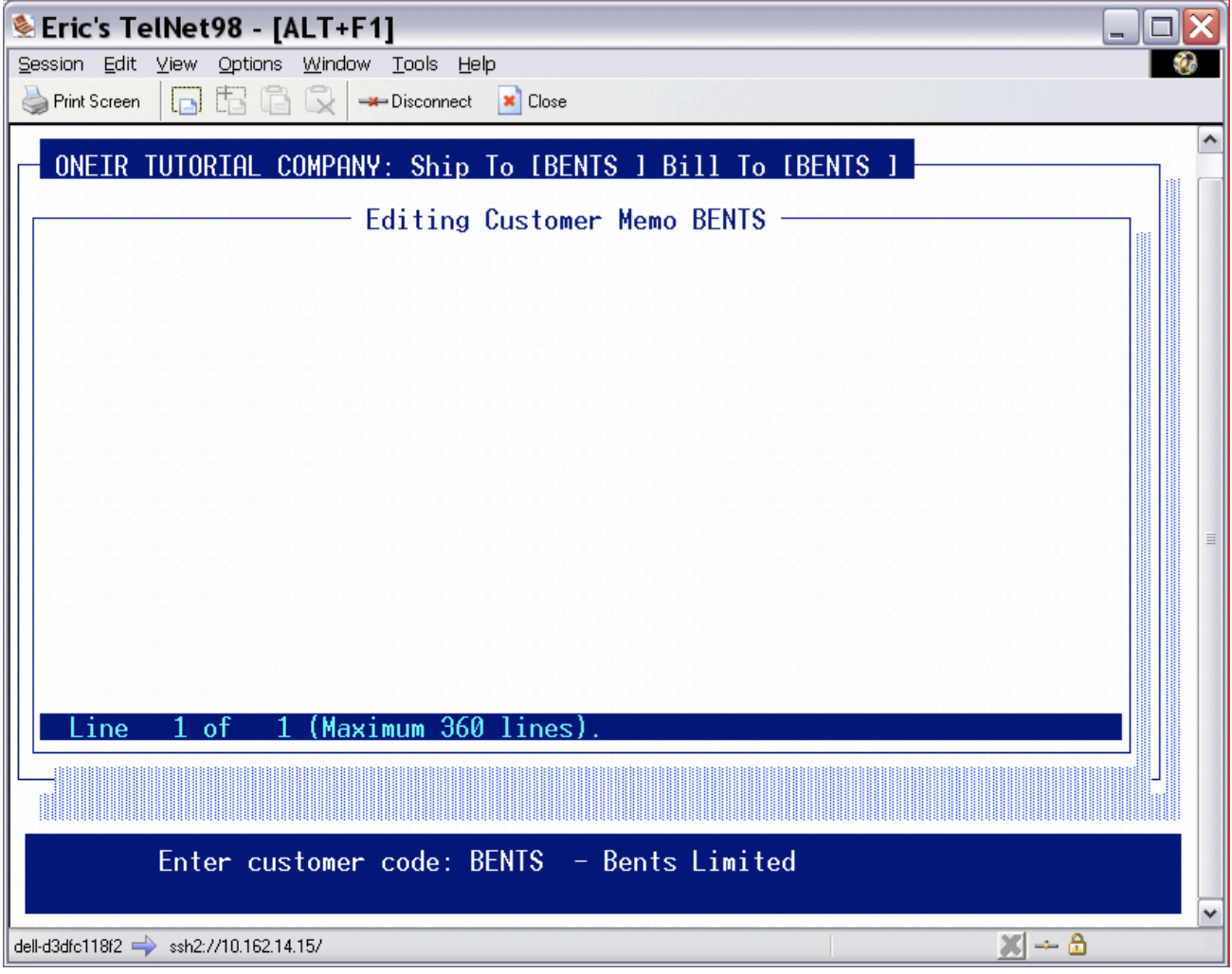Click the select/mark screen toolbar icon
Screen dimensions: 1232x974
(x=187, y=101)
